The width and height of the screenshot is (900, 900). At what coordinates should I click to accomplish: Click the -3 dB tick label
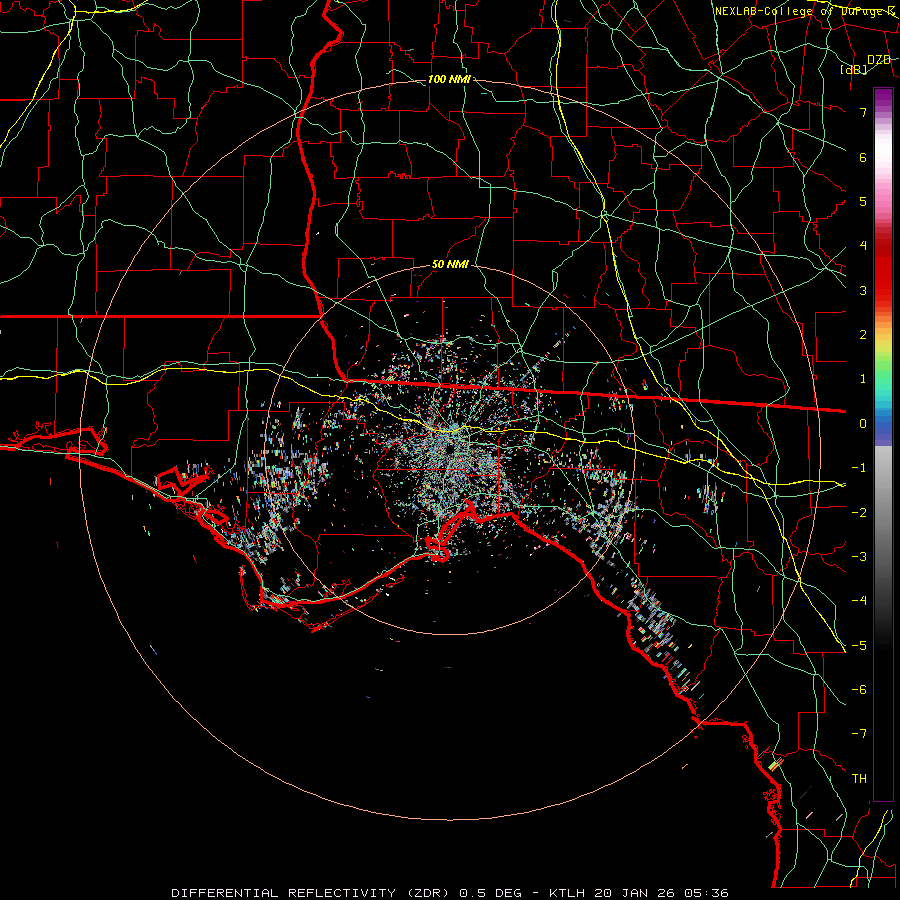coord(859,557)
